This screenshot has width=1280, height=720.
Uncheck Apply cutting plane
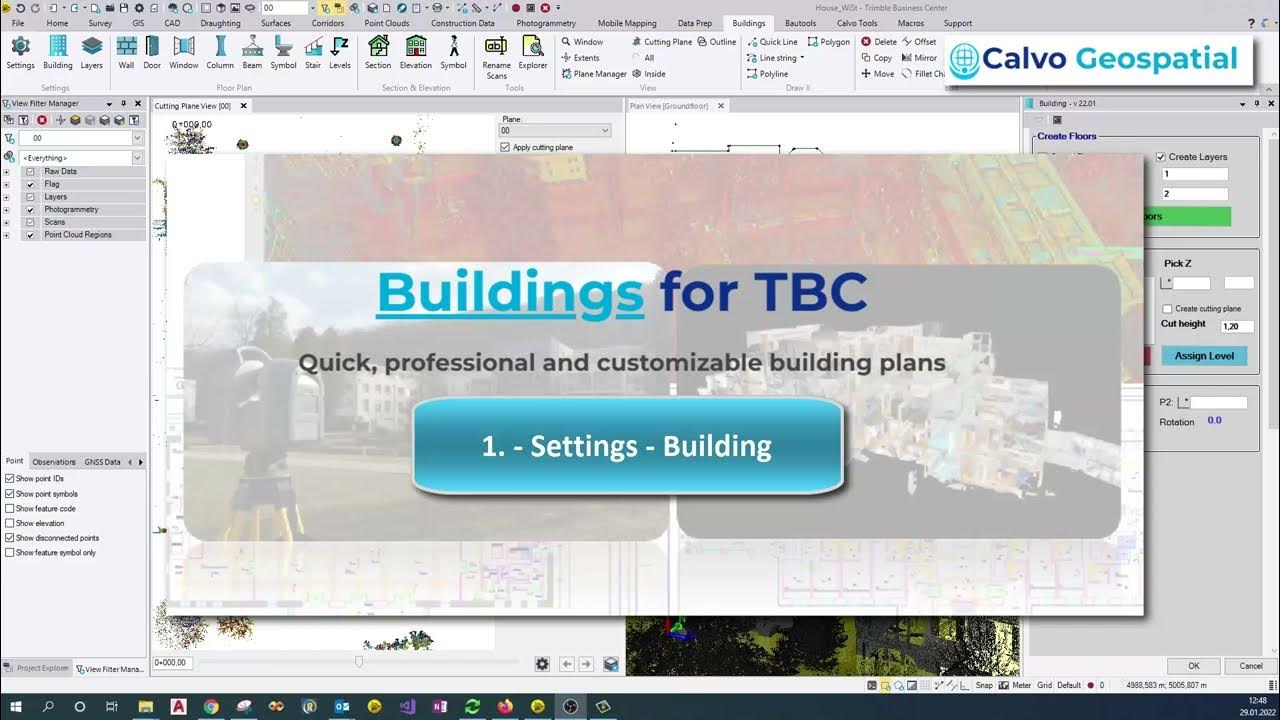[x=505, y=148]
